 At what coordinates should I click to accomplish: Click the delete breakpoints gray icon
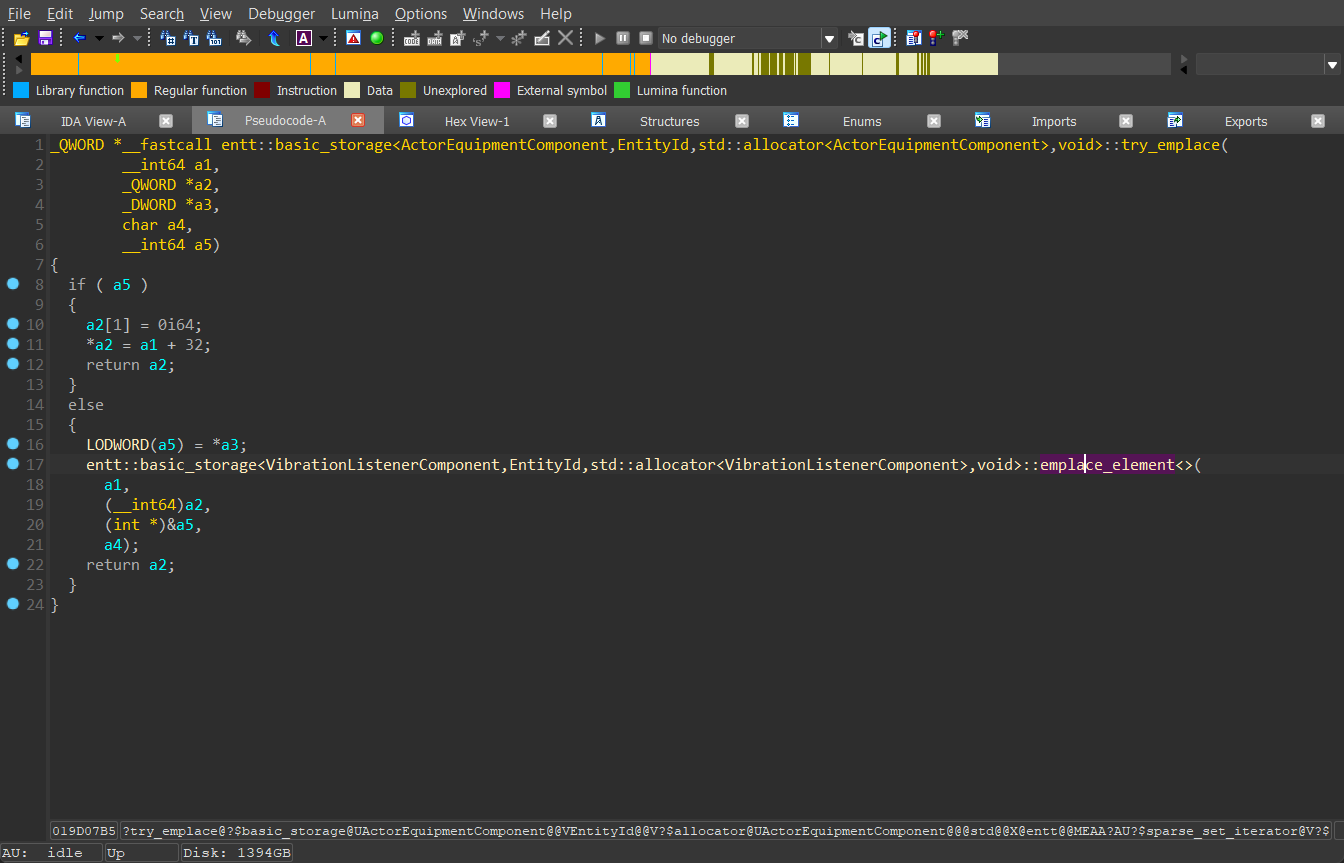961,38
